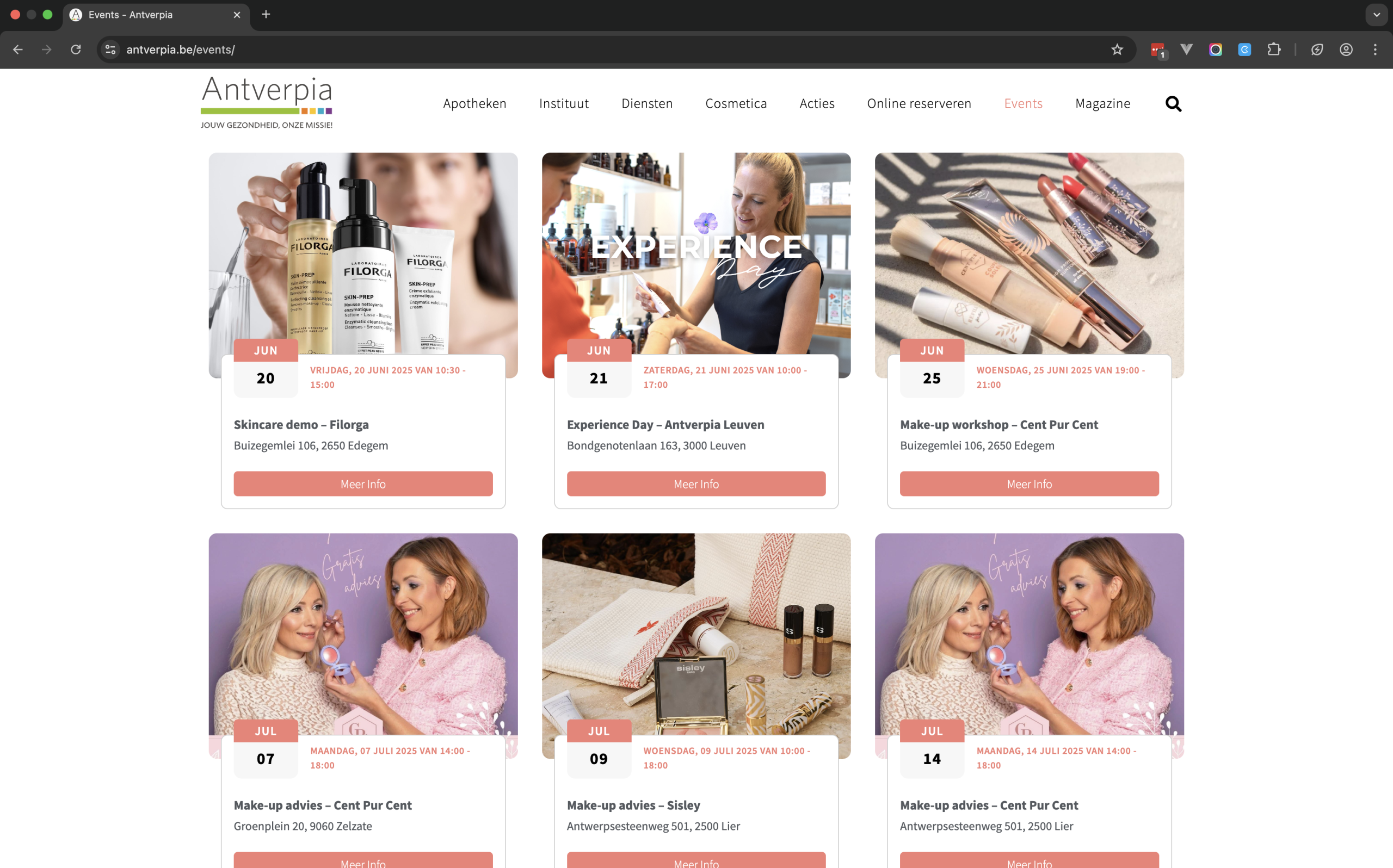Click Meer Info for Make-up advies Sisley
1393x868 pixels.
(696, 860)
